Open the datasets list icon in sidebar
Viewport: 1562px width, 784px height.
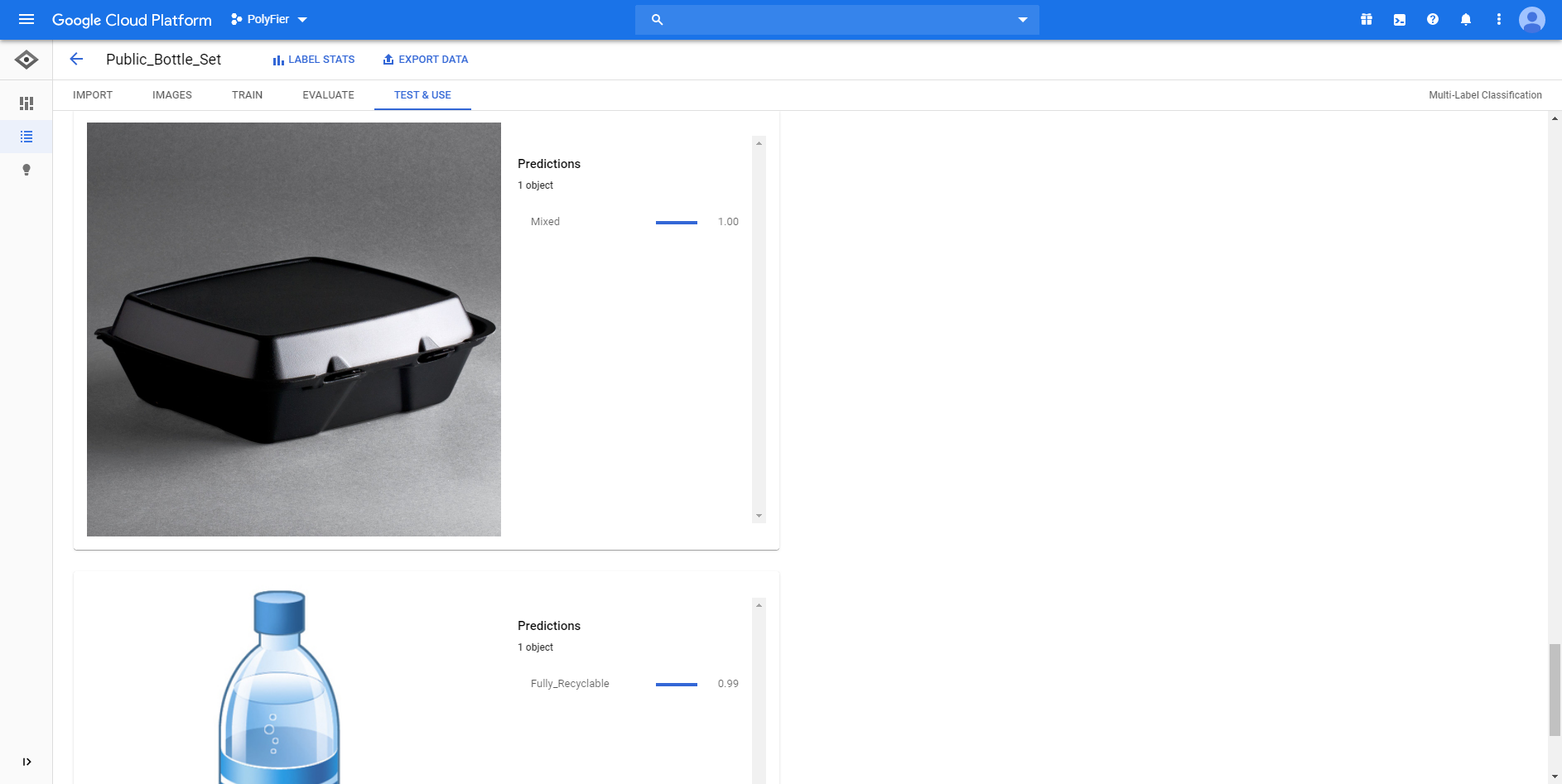[x=27, y=137]
